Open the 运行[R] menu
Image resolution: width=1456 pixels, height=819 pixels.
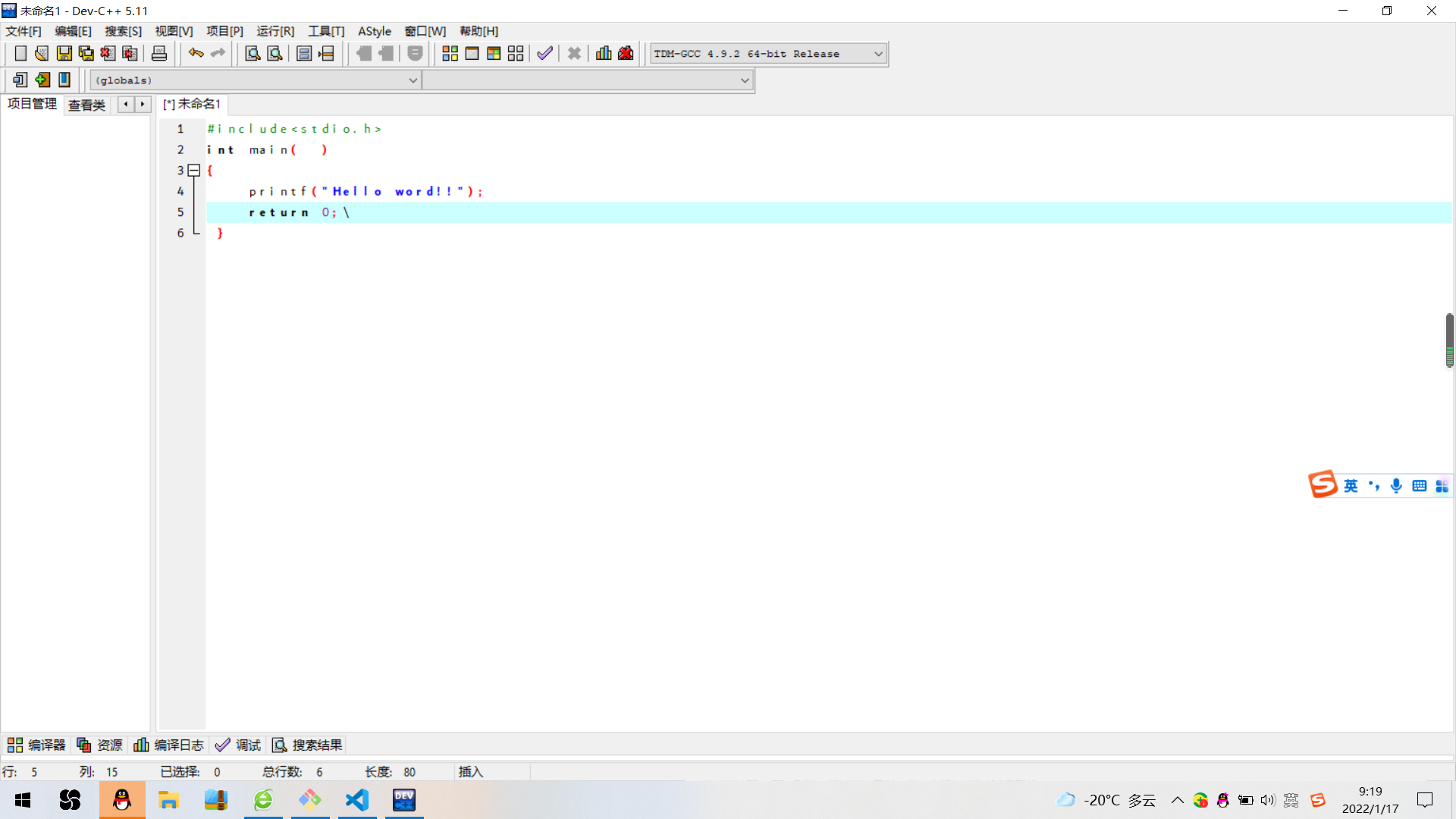pyautogui.click(x=275, y=31)
